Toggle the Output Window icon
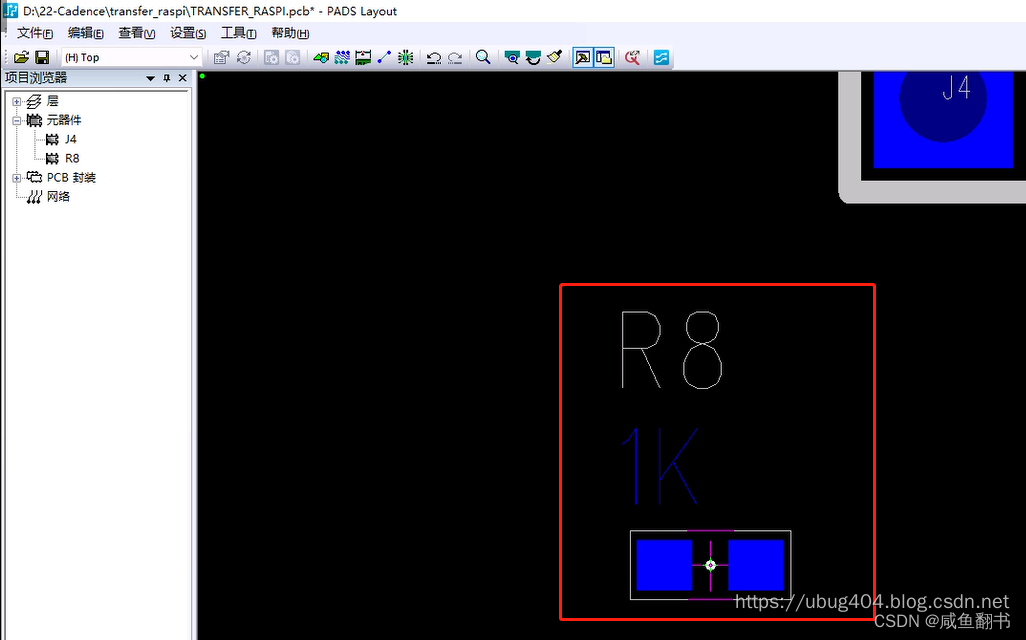 pos(582,58)
